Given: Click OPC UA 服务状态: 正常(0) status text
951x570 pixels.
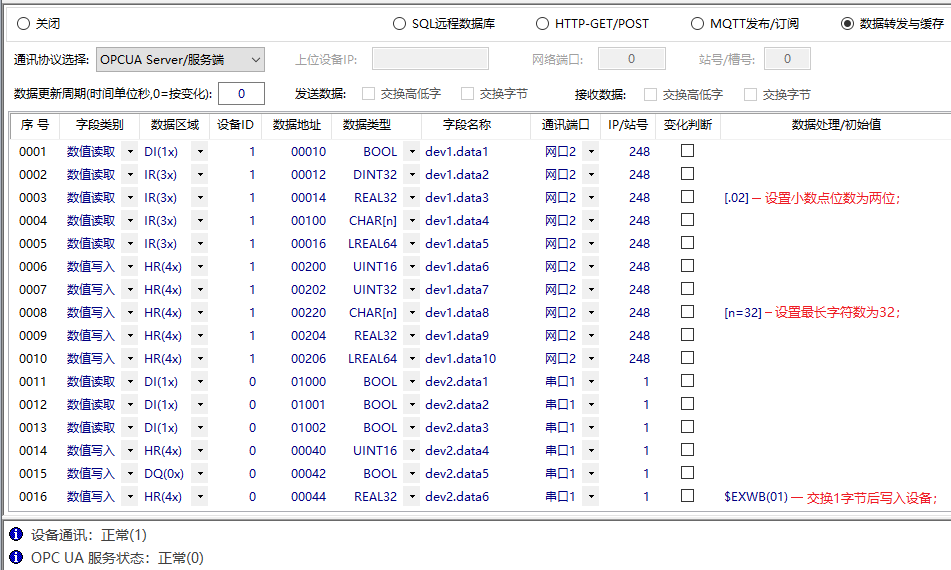Looking at the screenshot, I should (117, 558).
